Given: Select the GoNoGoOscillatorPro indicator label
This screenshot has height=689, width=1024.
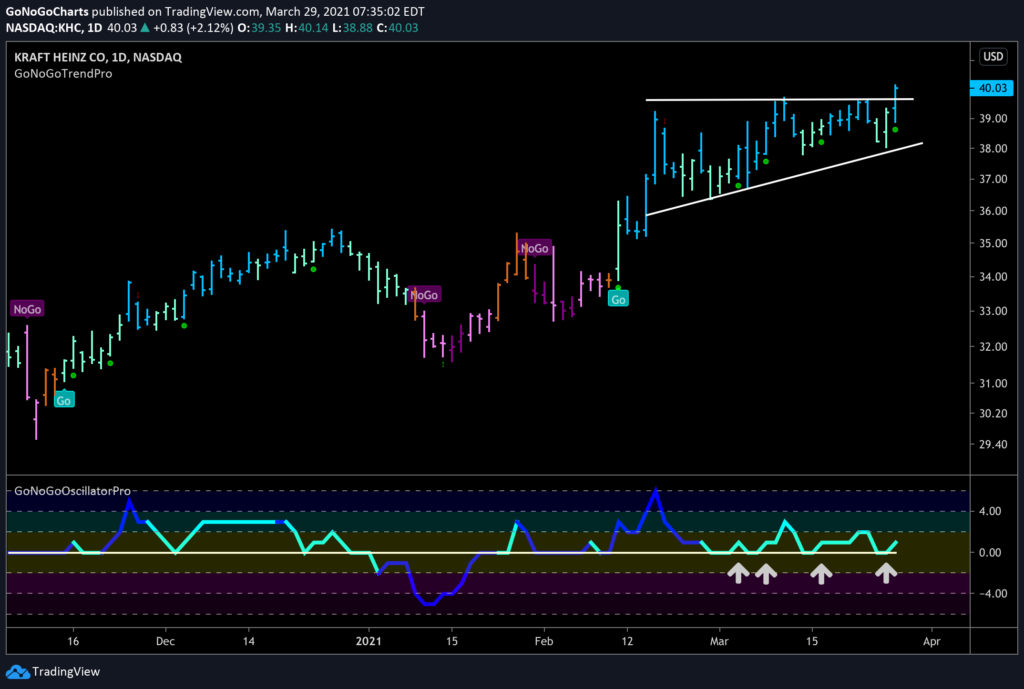Looking at the screenshot, I should (x=72, y=490).
